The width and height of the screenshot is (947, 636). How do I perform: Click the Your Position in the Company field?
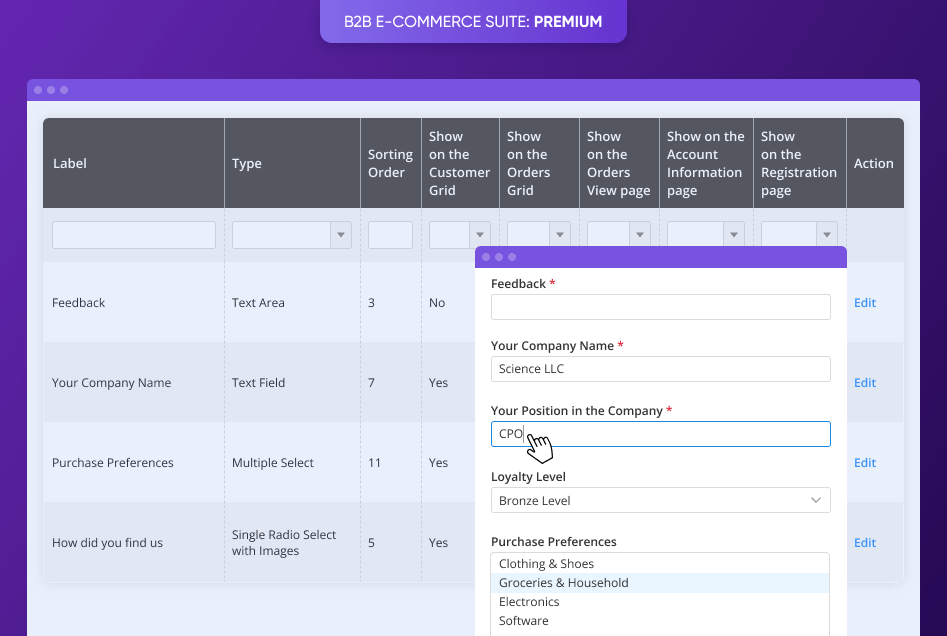(x=660, y=433)
